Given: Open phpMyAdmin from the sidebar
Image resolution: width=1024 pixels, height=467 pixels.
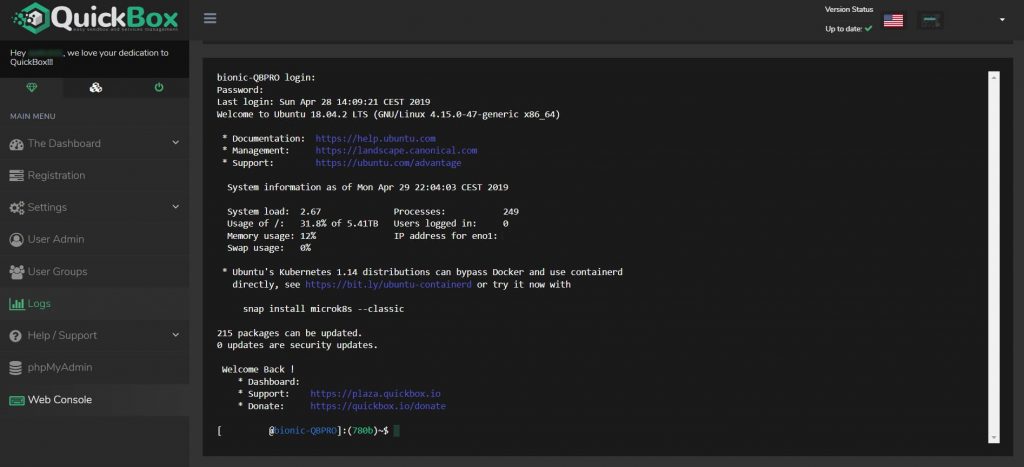Looking at the screenshot, I should 95,367.
